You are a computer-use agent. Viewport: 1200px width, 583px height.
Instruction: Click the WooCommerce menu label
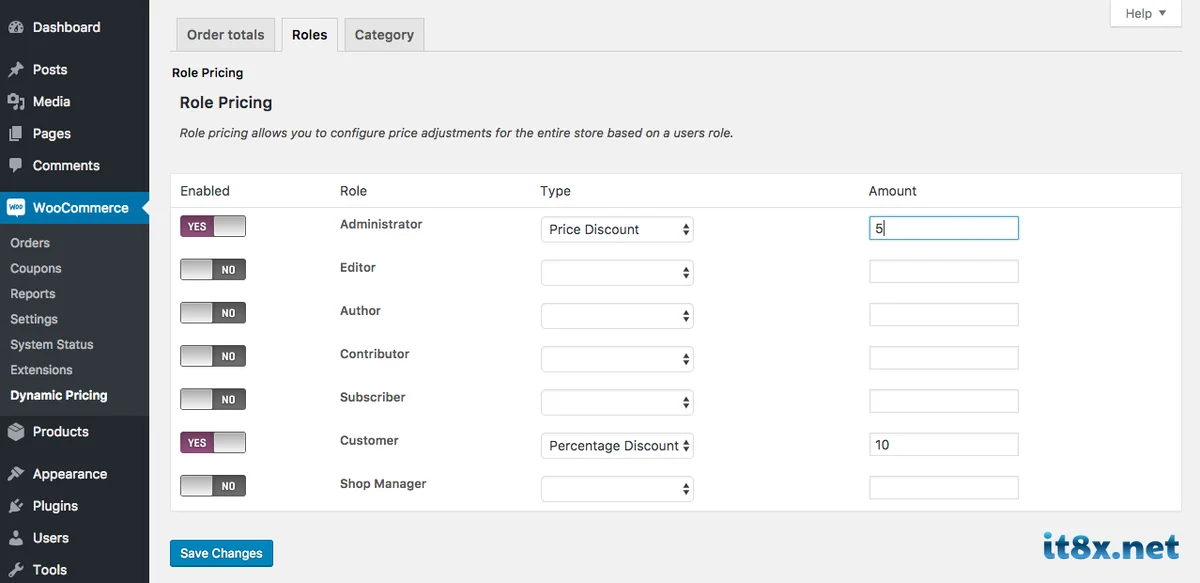click(x=81, y=208)
